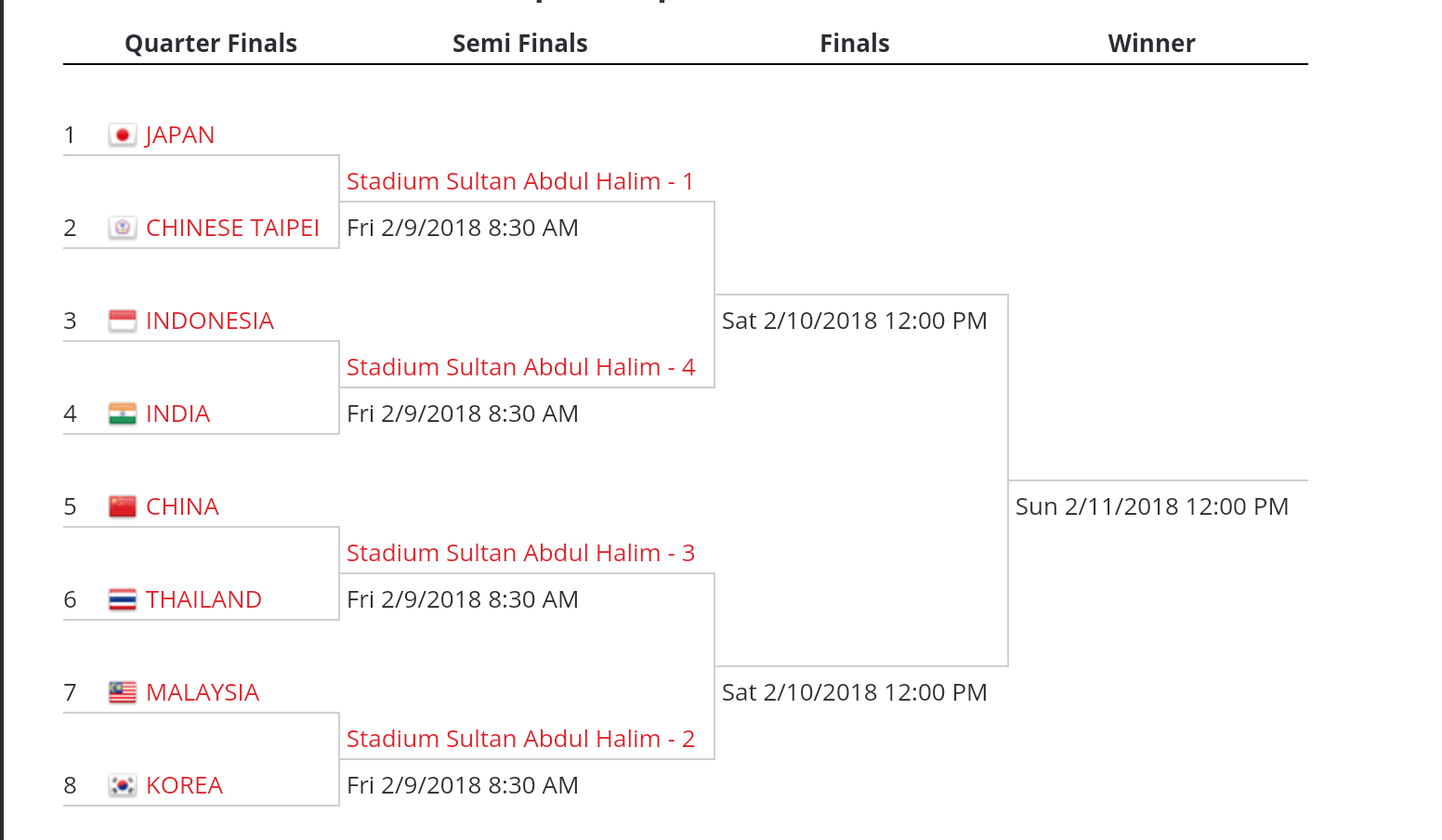Select Stadium Sultan Abdul Halim - 4 link
Image resolution: width=1442 pixels, height=840 pixels.
[x=520, y=368]
